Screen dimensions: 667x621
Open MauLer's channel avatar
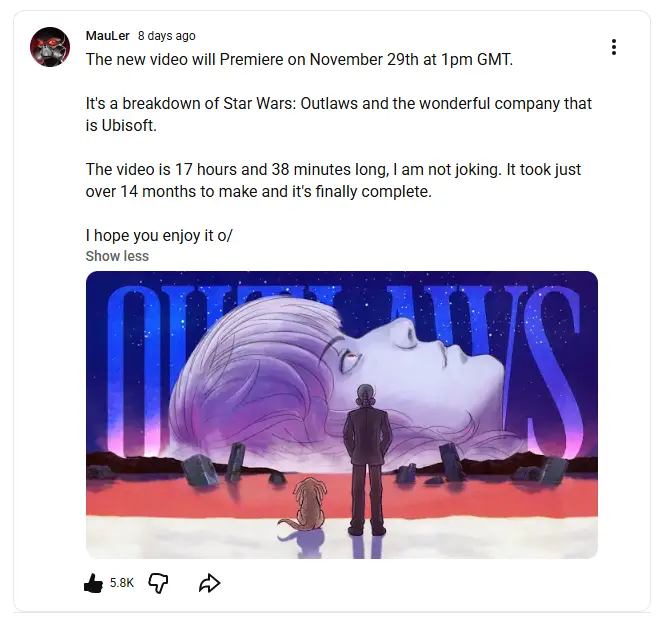coord(50,47)
